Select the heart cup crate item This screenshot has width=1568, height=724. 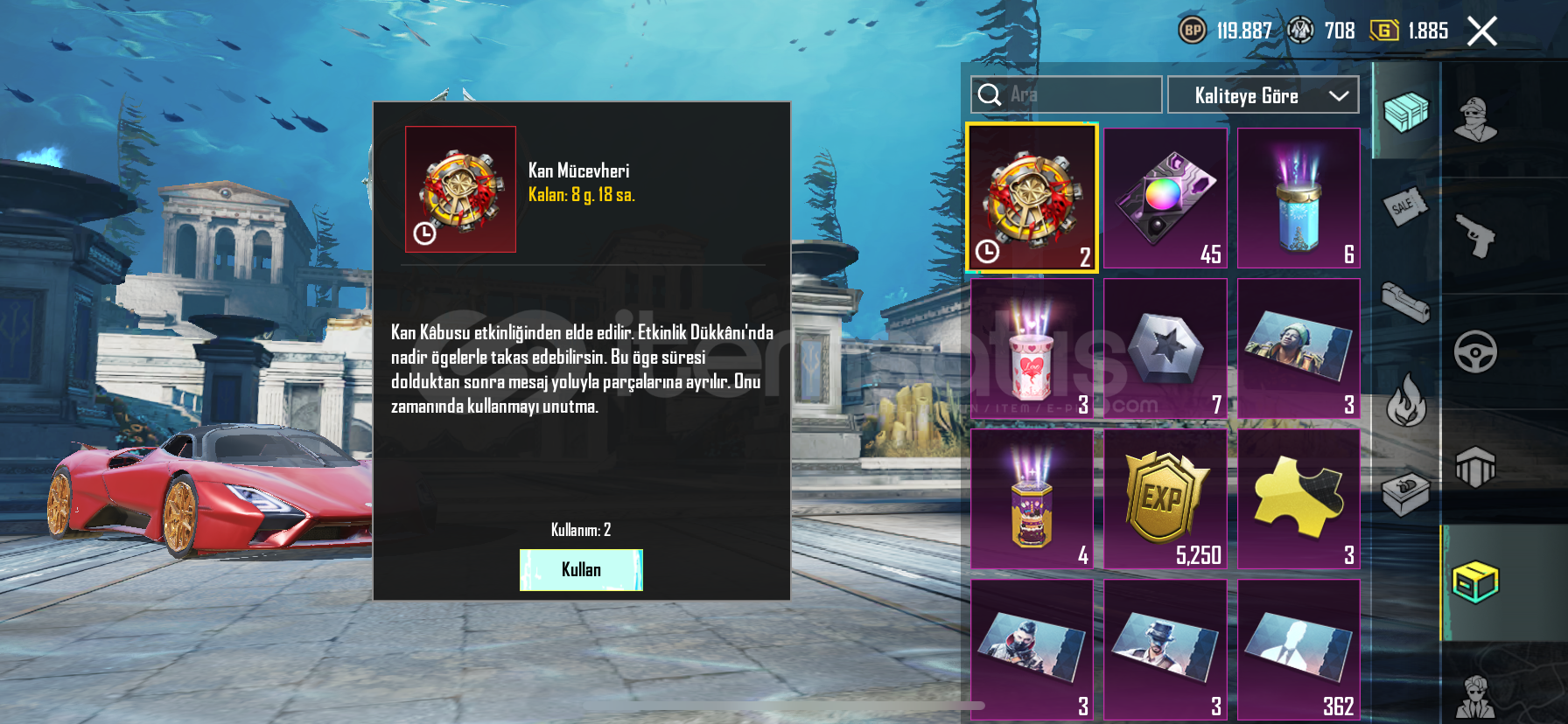tap(1032, 349)
